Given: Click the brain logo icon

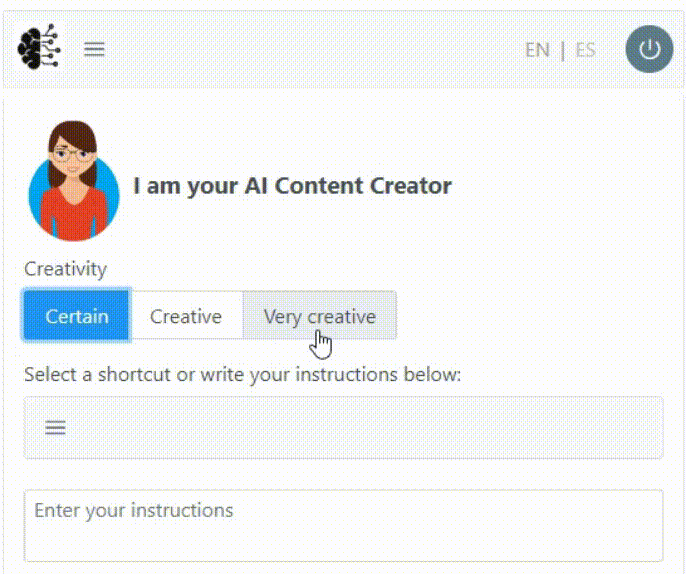Looking at the screenshot, I should point(39,48).
